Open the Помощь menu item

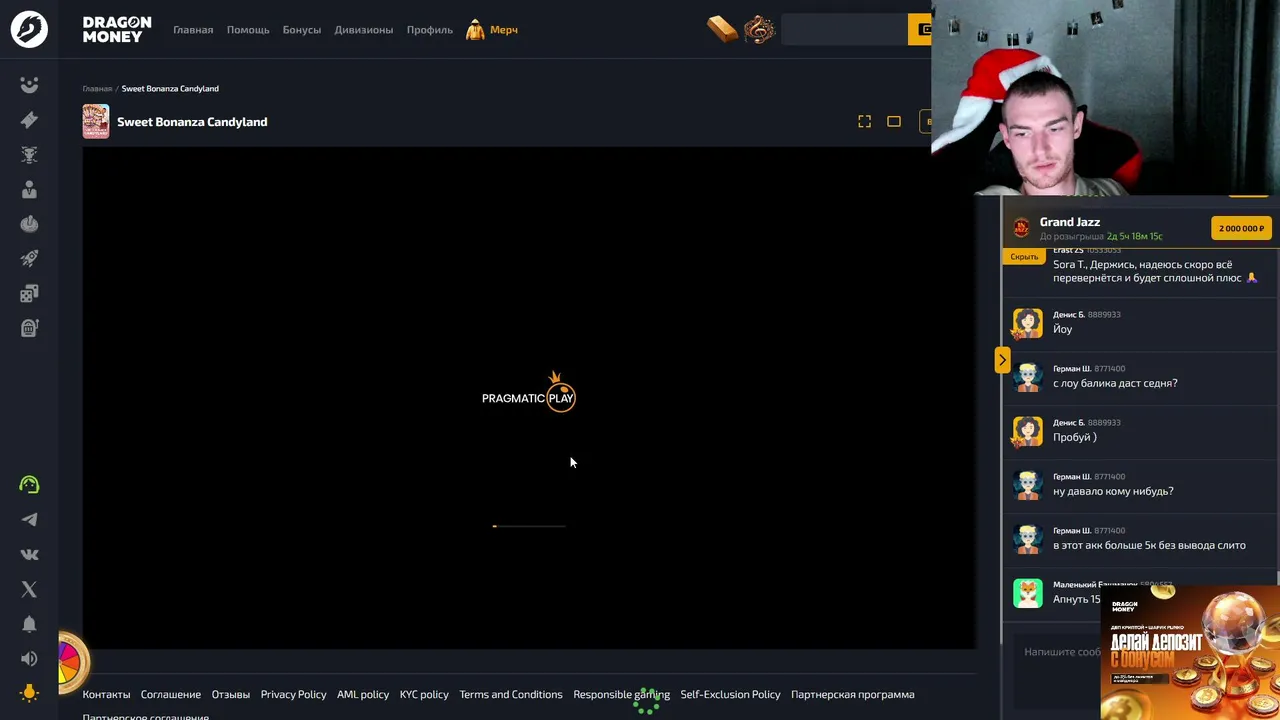pos(248,30)
